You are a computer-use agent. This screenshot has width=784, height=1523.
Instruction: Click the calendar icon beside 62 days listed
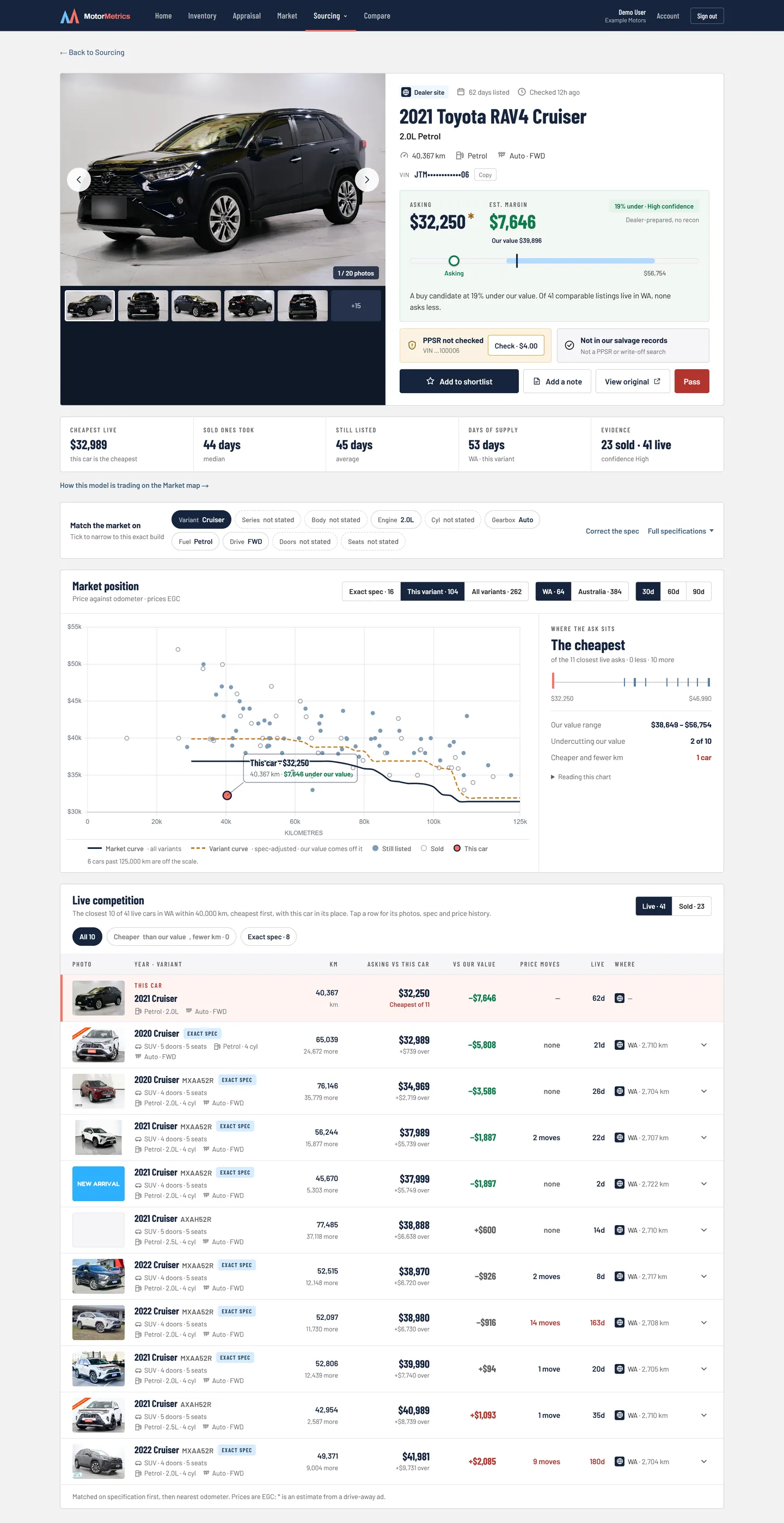[x=461, y=92]
